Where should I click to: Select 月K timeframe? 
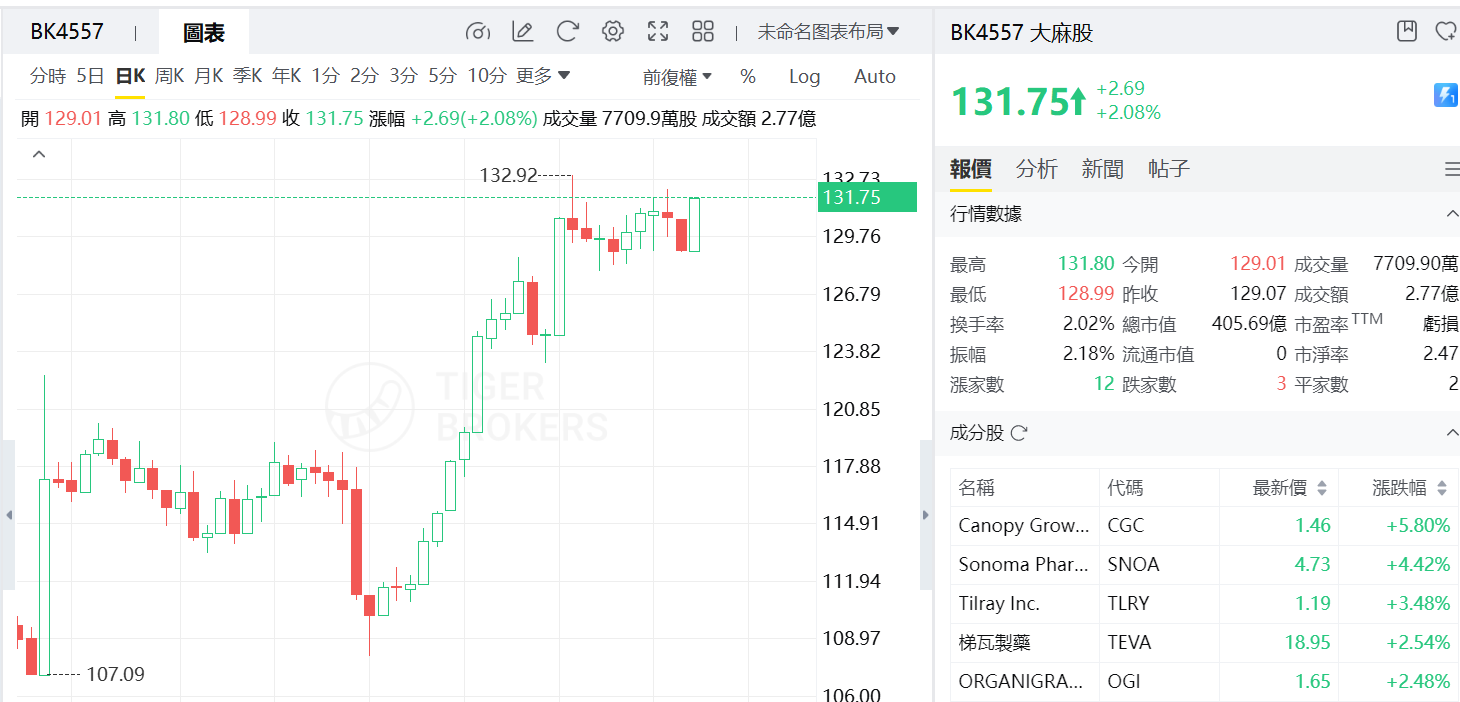tap(208, 76)
